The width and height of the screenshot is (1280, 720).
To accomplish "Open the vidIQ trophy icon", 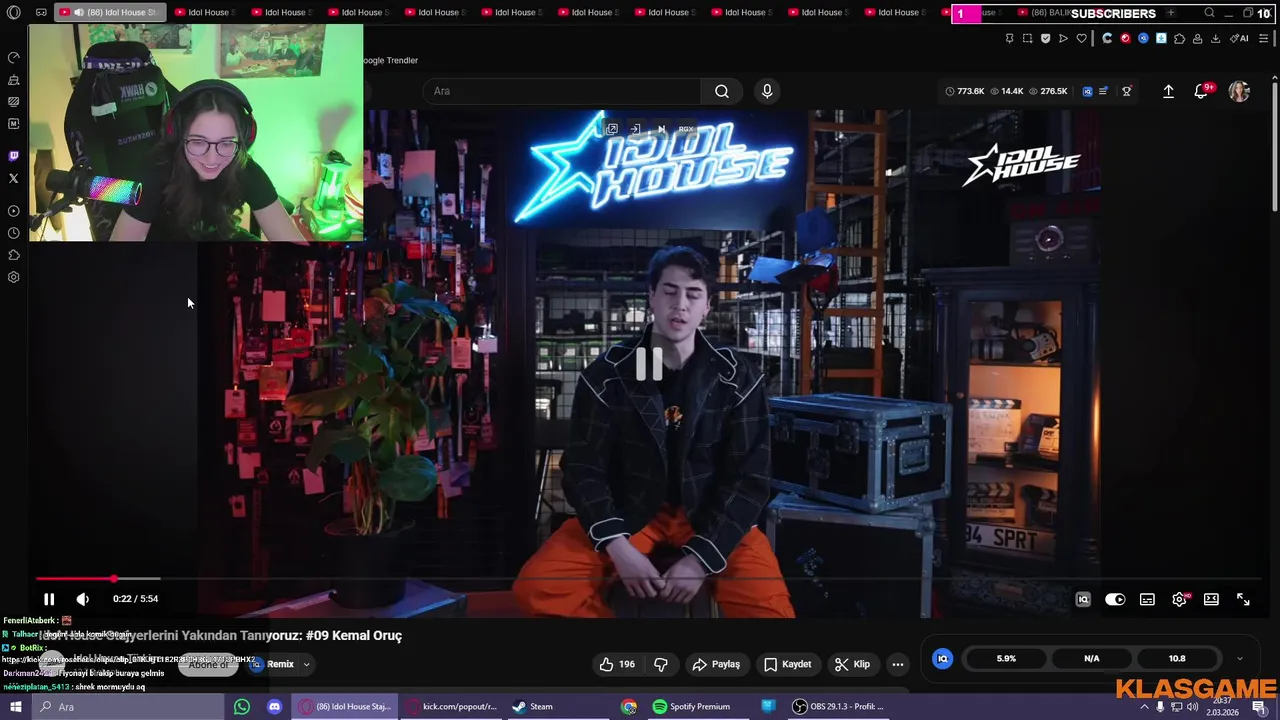I will (1126, 91).
